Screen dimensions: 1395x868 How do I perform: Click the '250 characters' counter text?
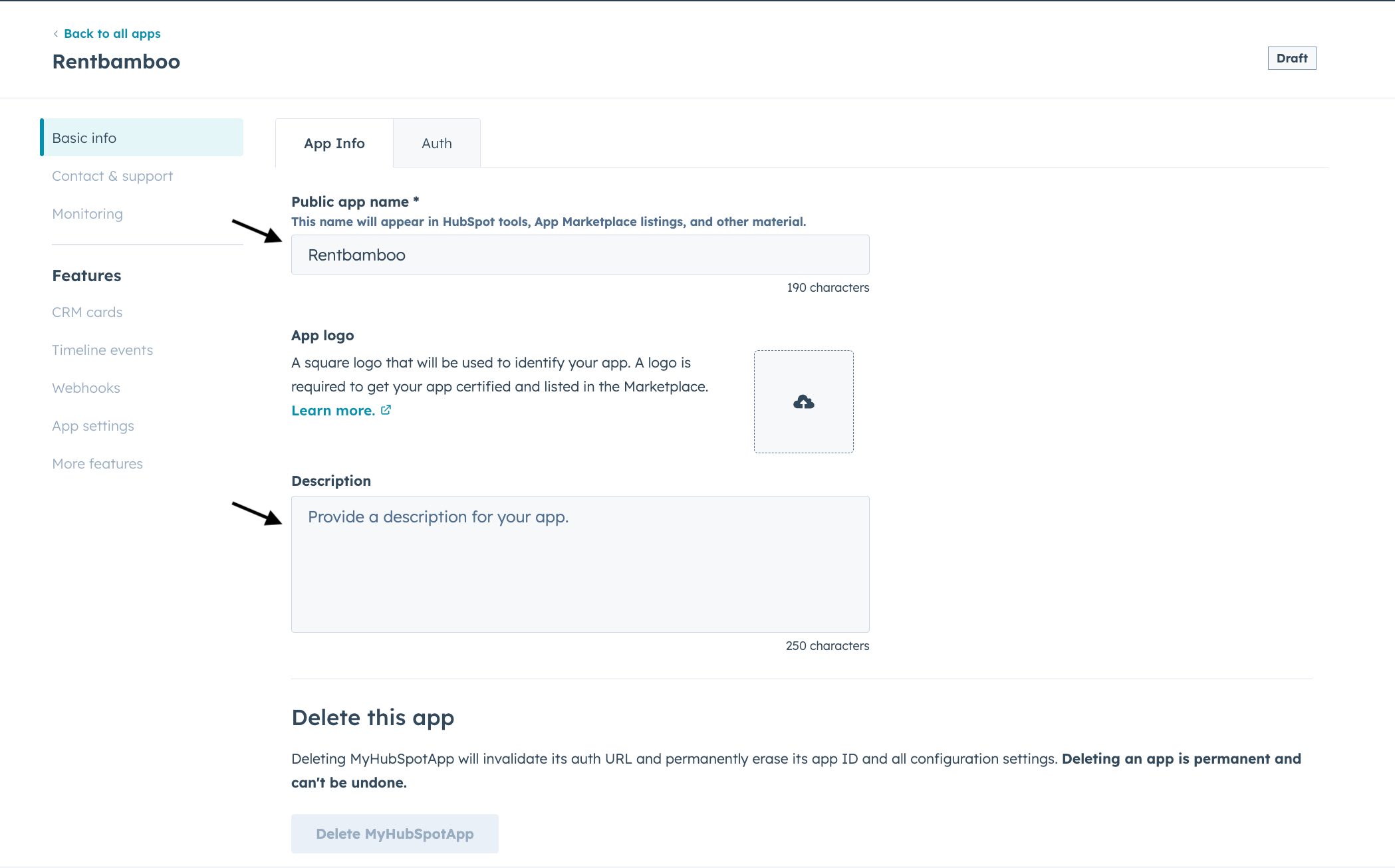click(827, 646)
